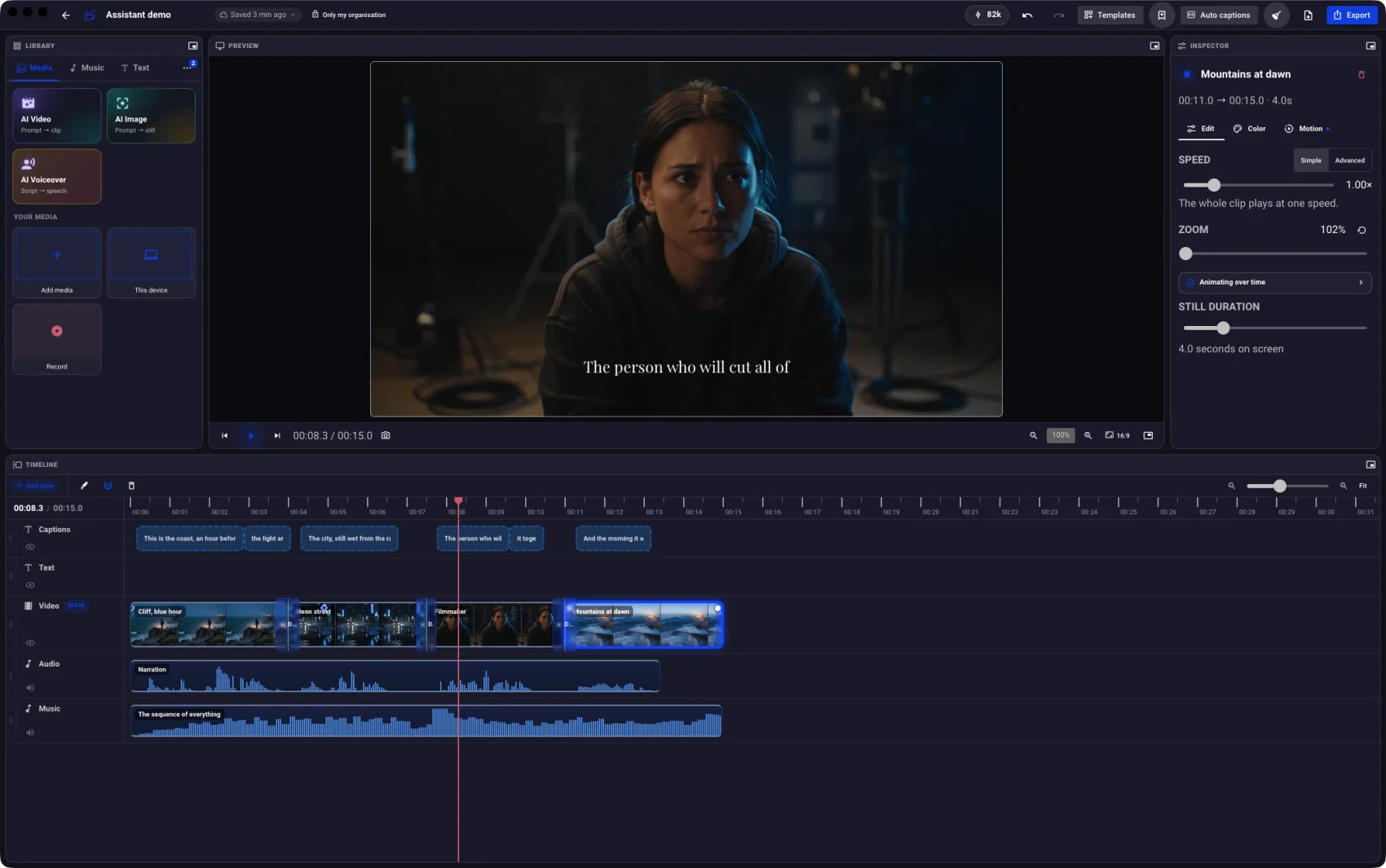Open the Color tab in Inspector
Screen dimensions: 1386x868
coord(1249,129)
